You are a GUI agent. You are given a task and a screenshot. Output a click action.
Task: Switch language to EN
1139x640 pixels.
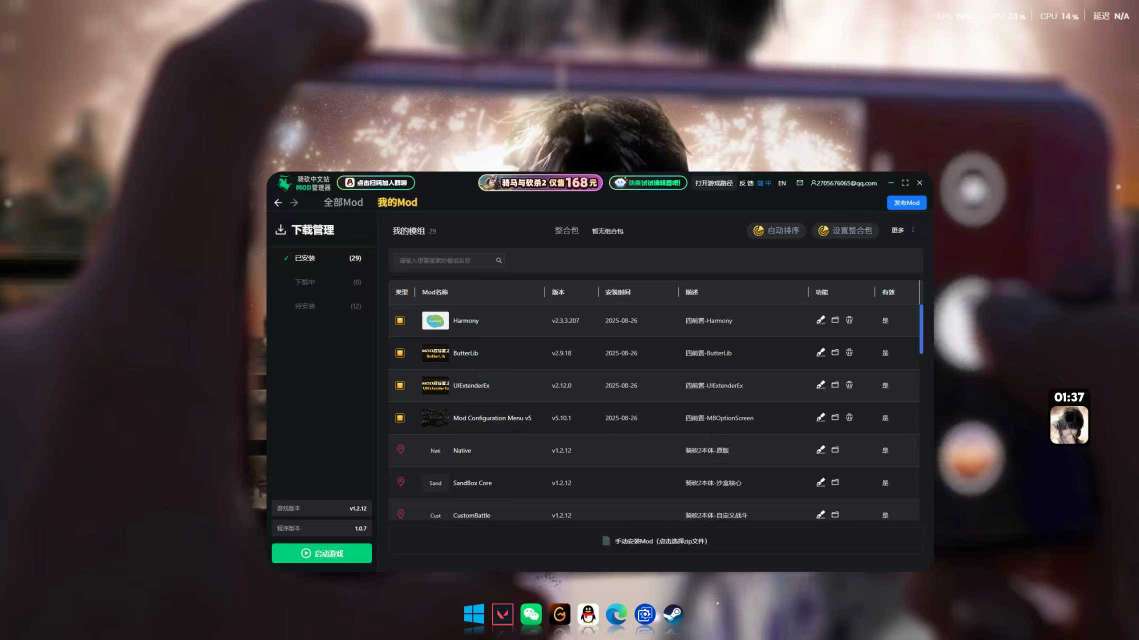coord(782,183)
